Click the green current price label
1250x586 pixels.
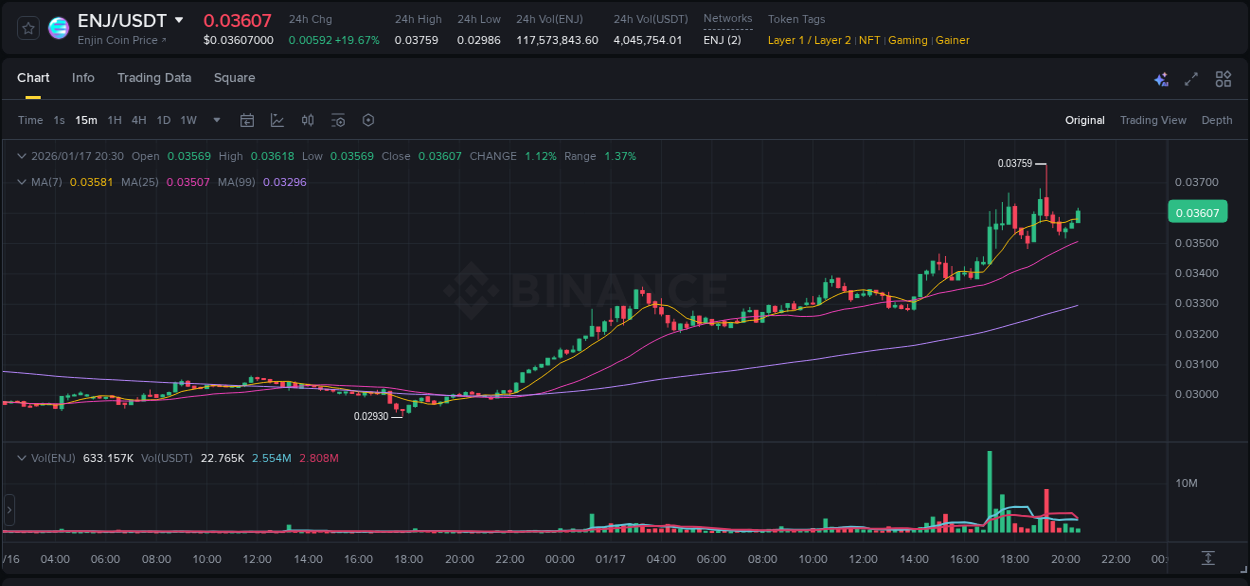coord(1196,212)
